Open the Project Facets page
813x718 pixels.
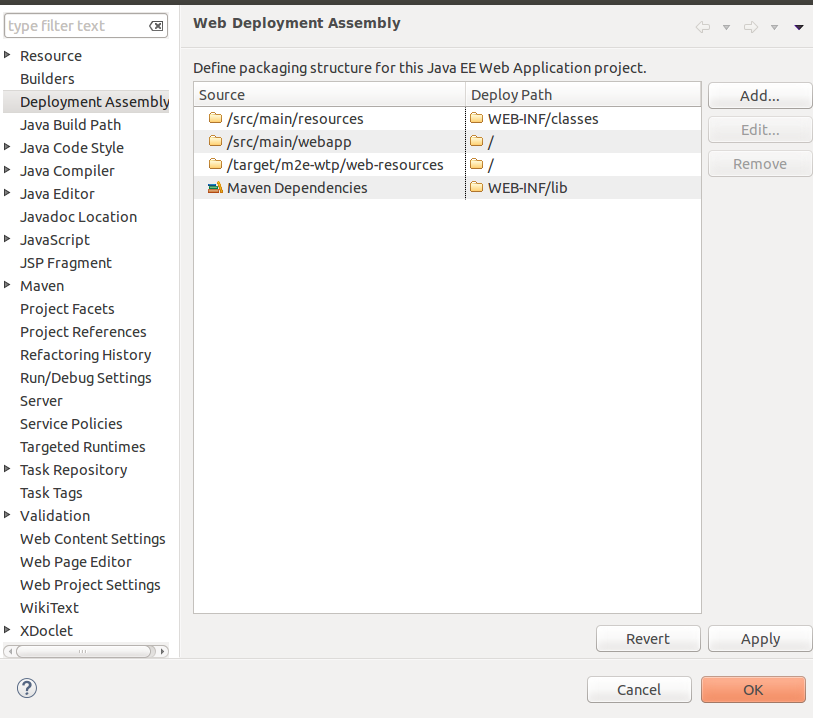[x=67, y=309]
